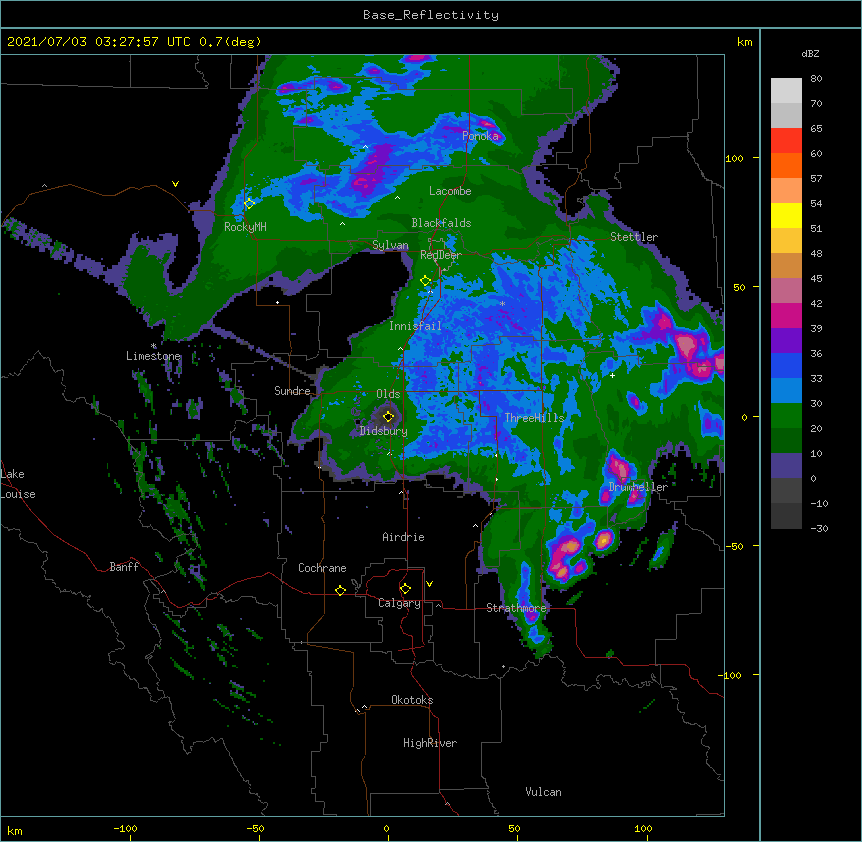The height and width of the screenshot is (842, 862).
Task: Click the Drumheller city label
Action: (x=638, y=487)
